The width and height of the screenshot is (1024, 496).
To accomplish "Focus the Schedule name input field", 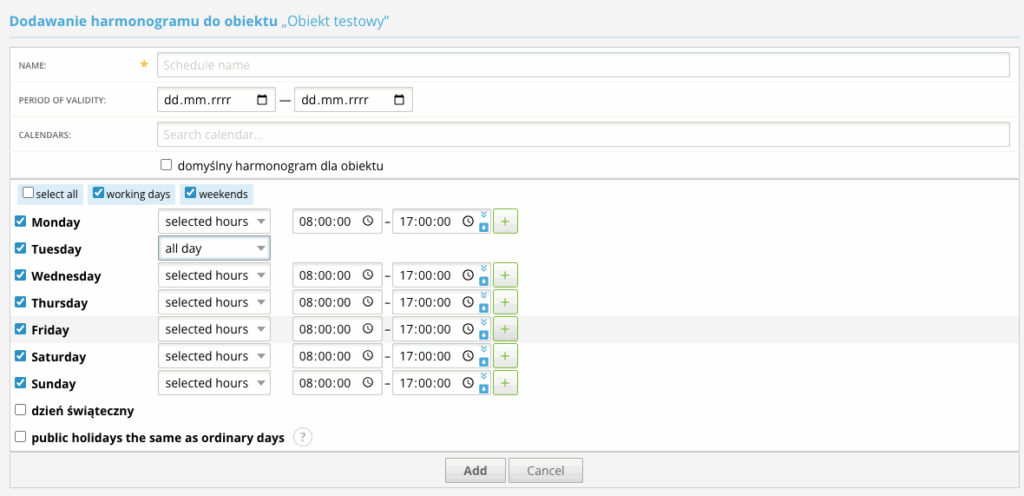I will [x=582, y=65].
